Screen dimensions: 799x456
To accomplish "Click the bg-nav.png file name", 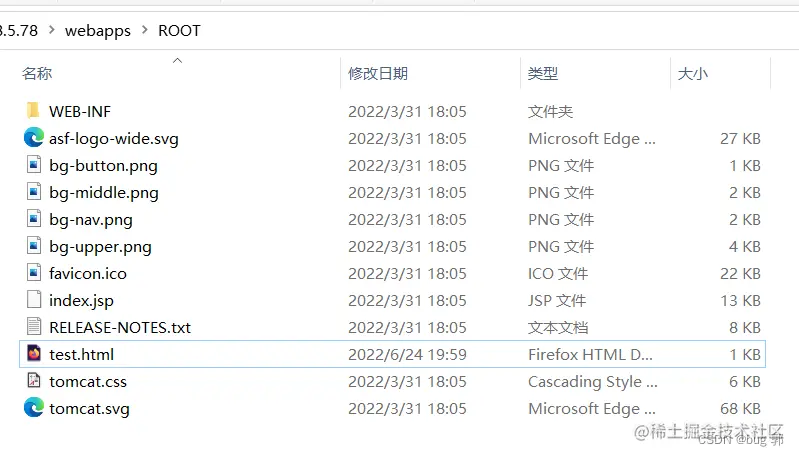I will pos(91,220).
